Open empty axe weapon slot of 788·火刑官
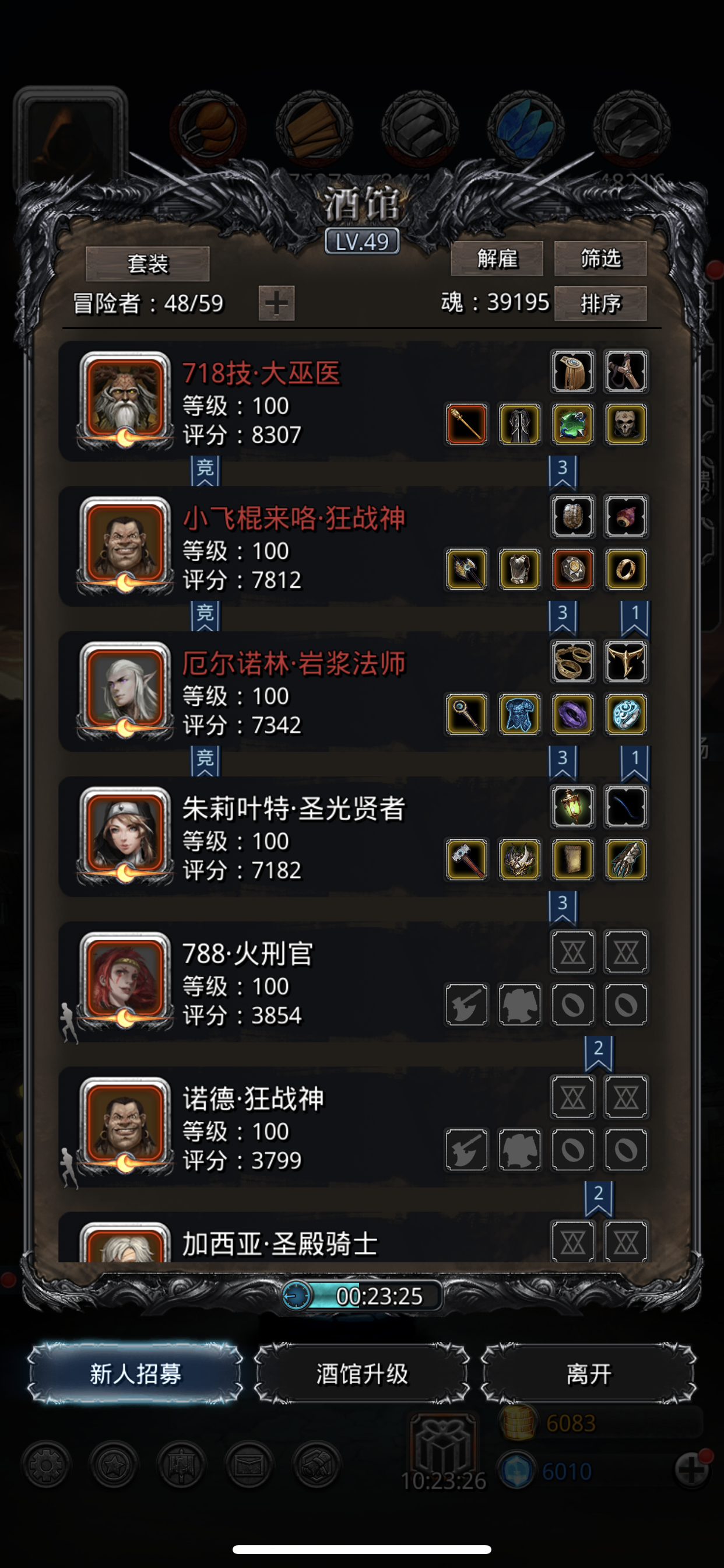Screen dimensions: 724x1568 [466, 1005]
